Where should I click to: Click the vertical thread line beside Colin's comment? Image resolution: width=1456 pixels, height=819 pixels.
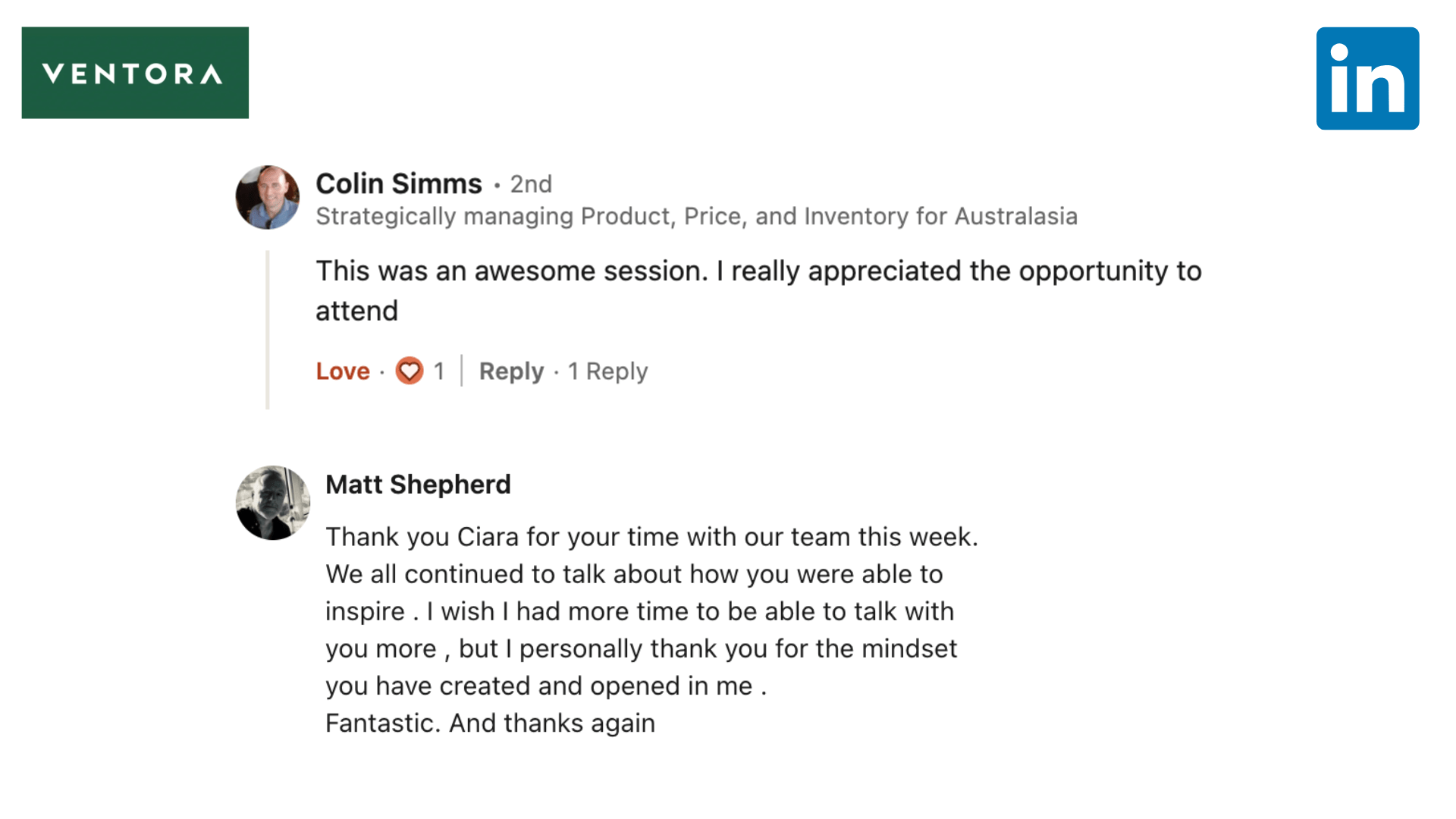tap(268, 330)
